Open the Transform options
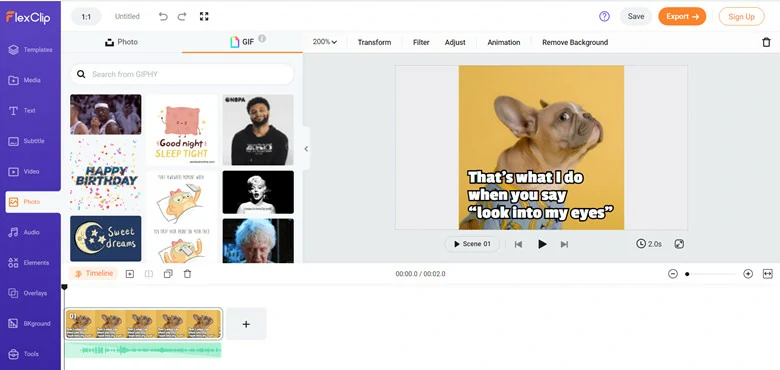Image resolution: width=780 pixels, height=370 pixels. (x=374, y=42)
